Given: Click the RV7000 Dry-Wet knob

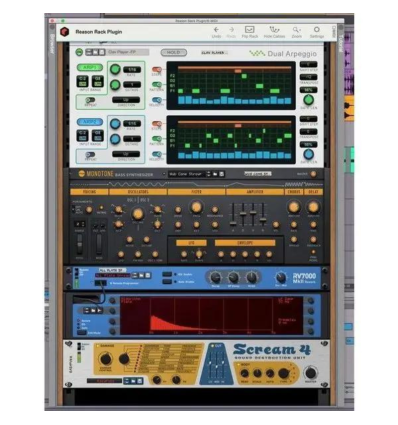Looking at the screenshot, I should click(x=281, y=277).
